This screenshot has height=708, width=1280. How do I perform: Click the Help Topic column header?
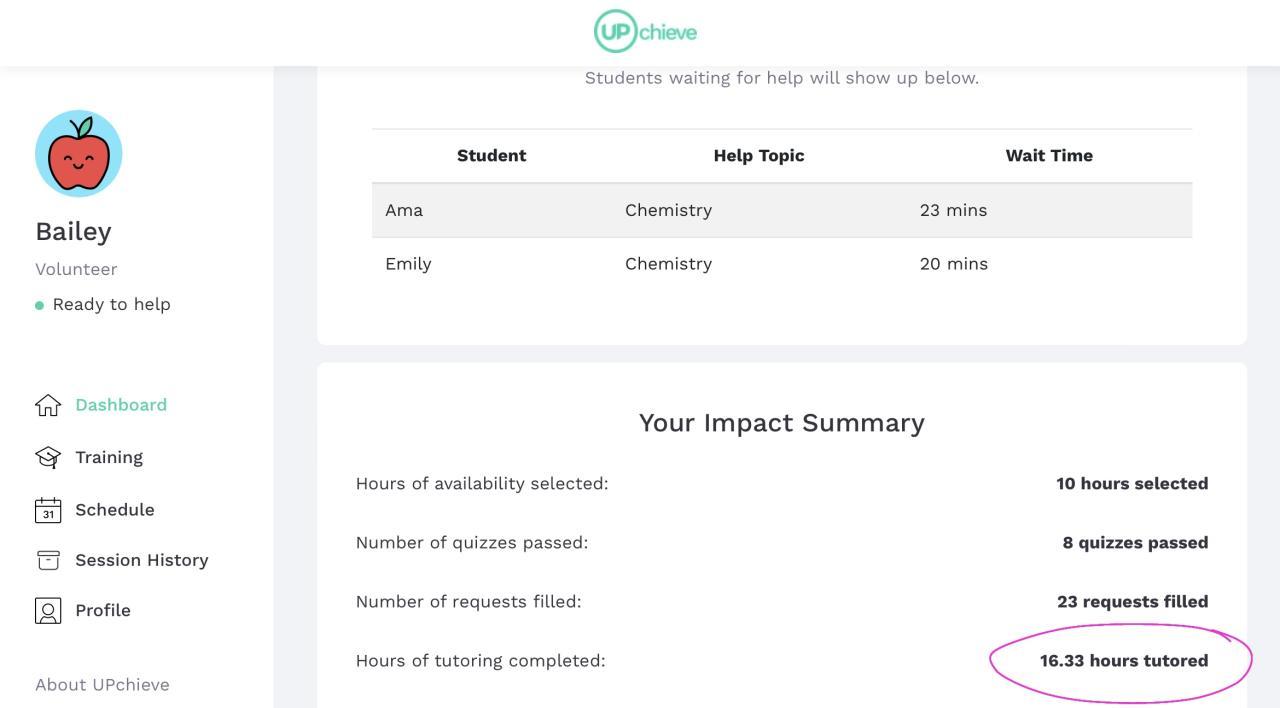click(758, 156)
